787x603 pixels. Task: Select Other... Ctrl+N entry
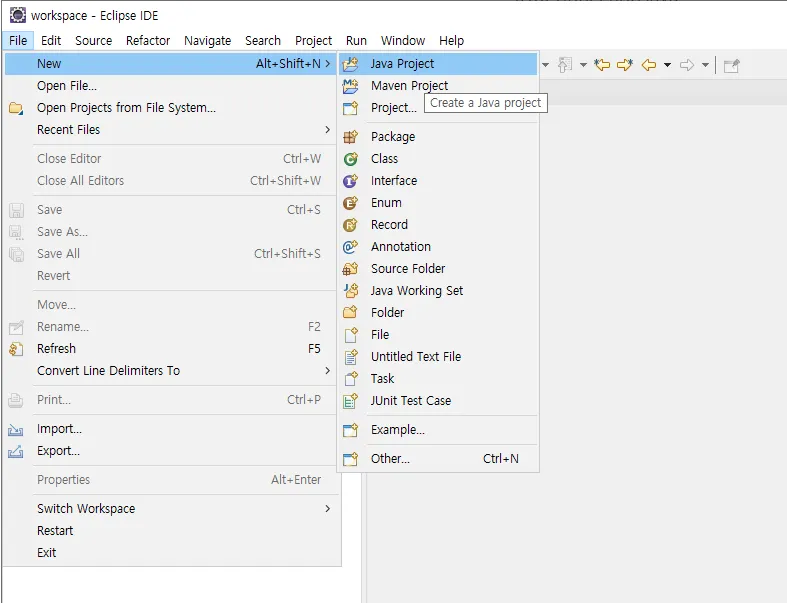click(438, 459)
